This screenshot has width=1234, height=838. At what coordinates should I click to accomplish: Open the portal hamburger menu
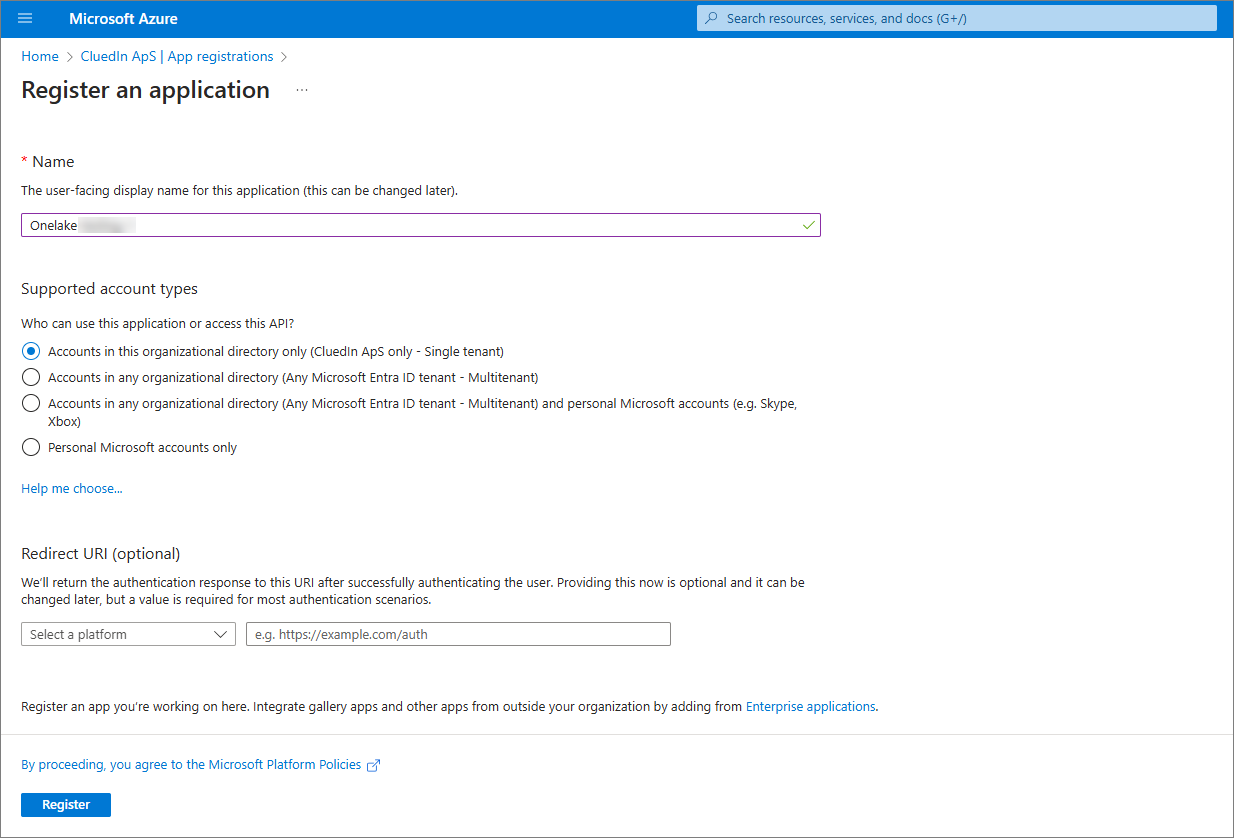pyautogui.click(x=25, y=18)
